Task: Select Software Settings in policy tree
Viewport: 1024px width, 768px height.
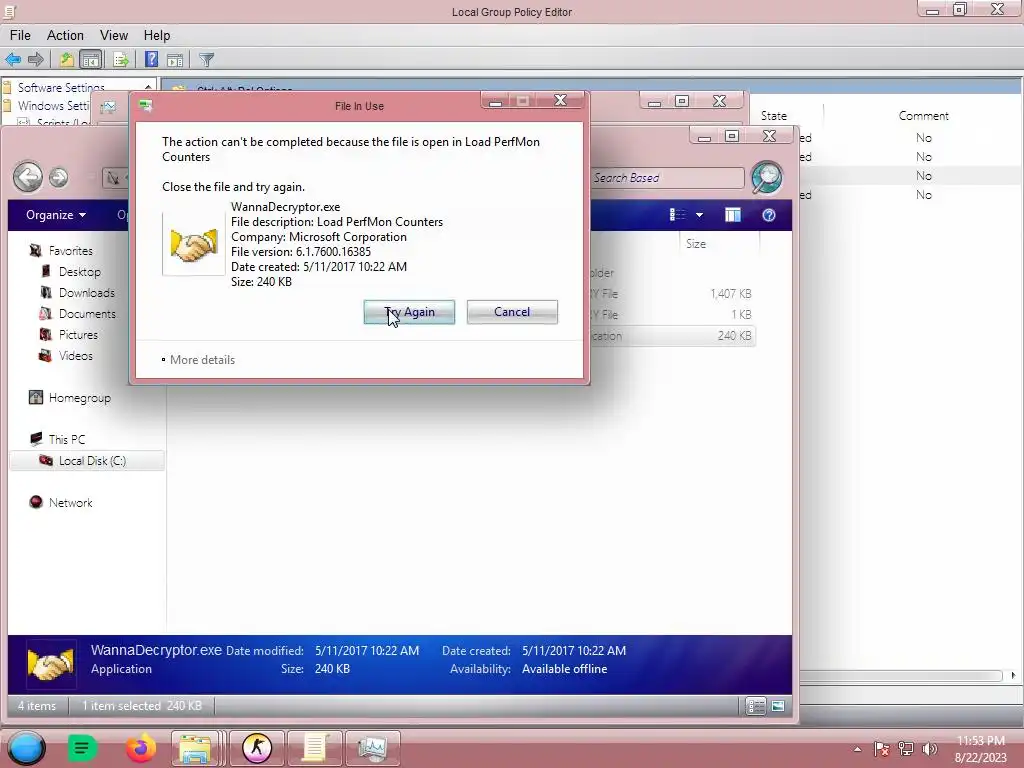Action: coord(61,88)
